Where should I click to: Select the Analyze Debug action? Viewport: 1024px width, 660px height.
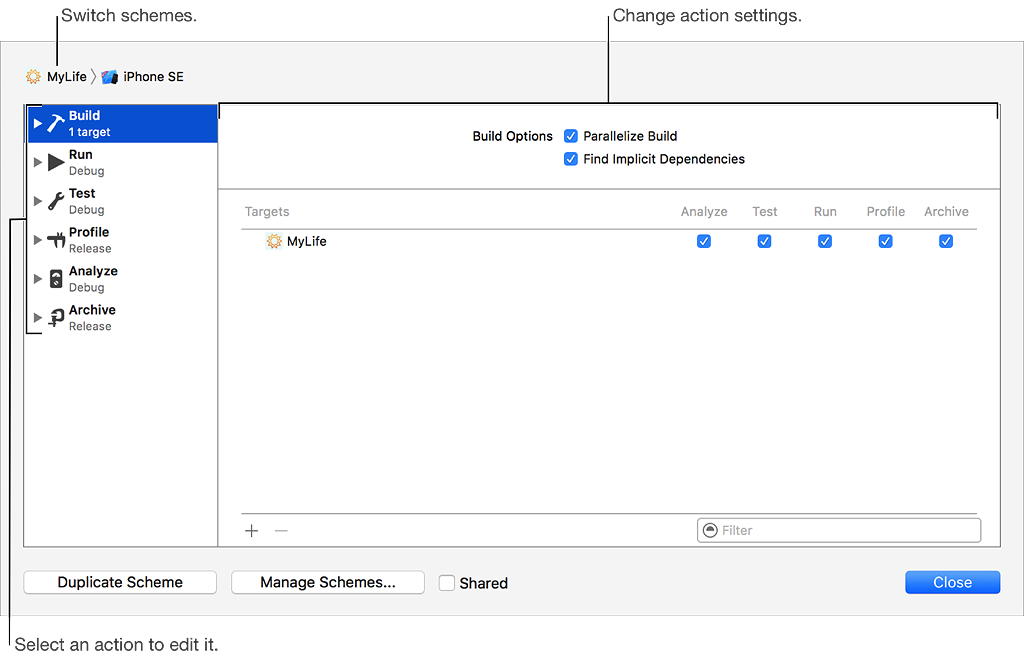tap(123, 279)
